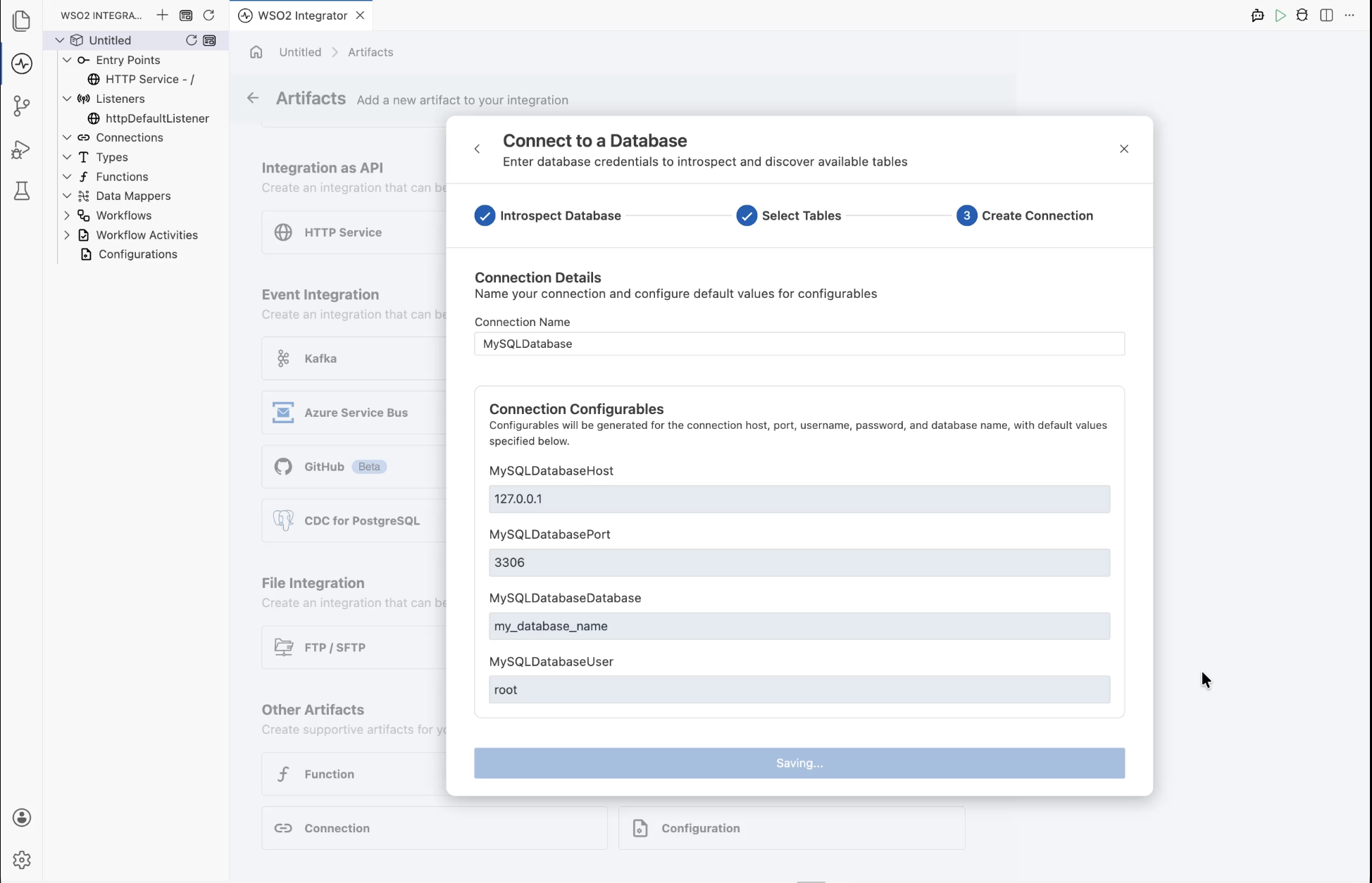Click the debug bug icon in top toolbar
The height and width of the screenshot is (883, 1372).
(1302, 15)
